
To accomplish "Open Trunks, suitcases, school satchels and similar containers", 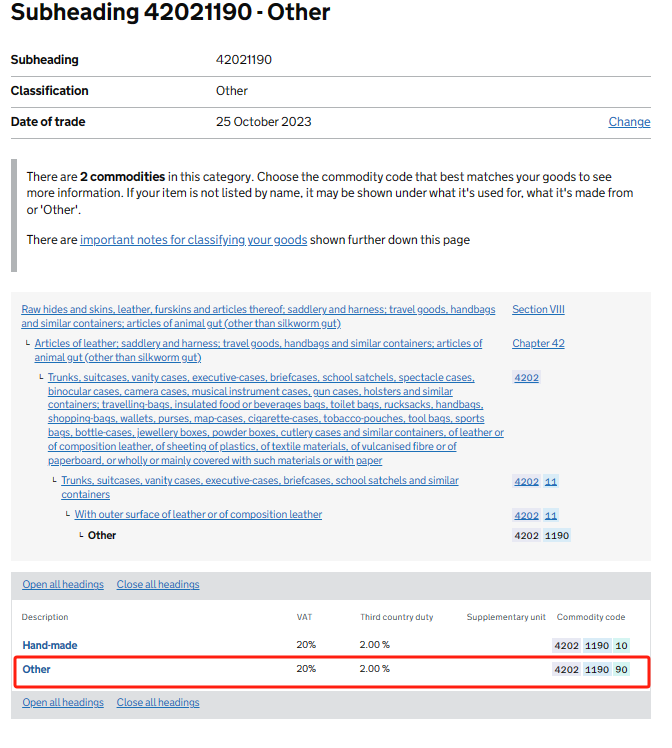I will [259, 488].
